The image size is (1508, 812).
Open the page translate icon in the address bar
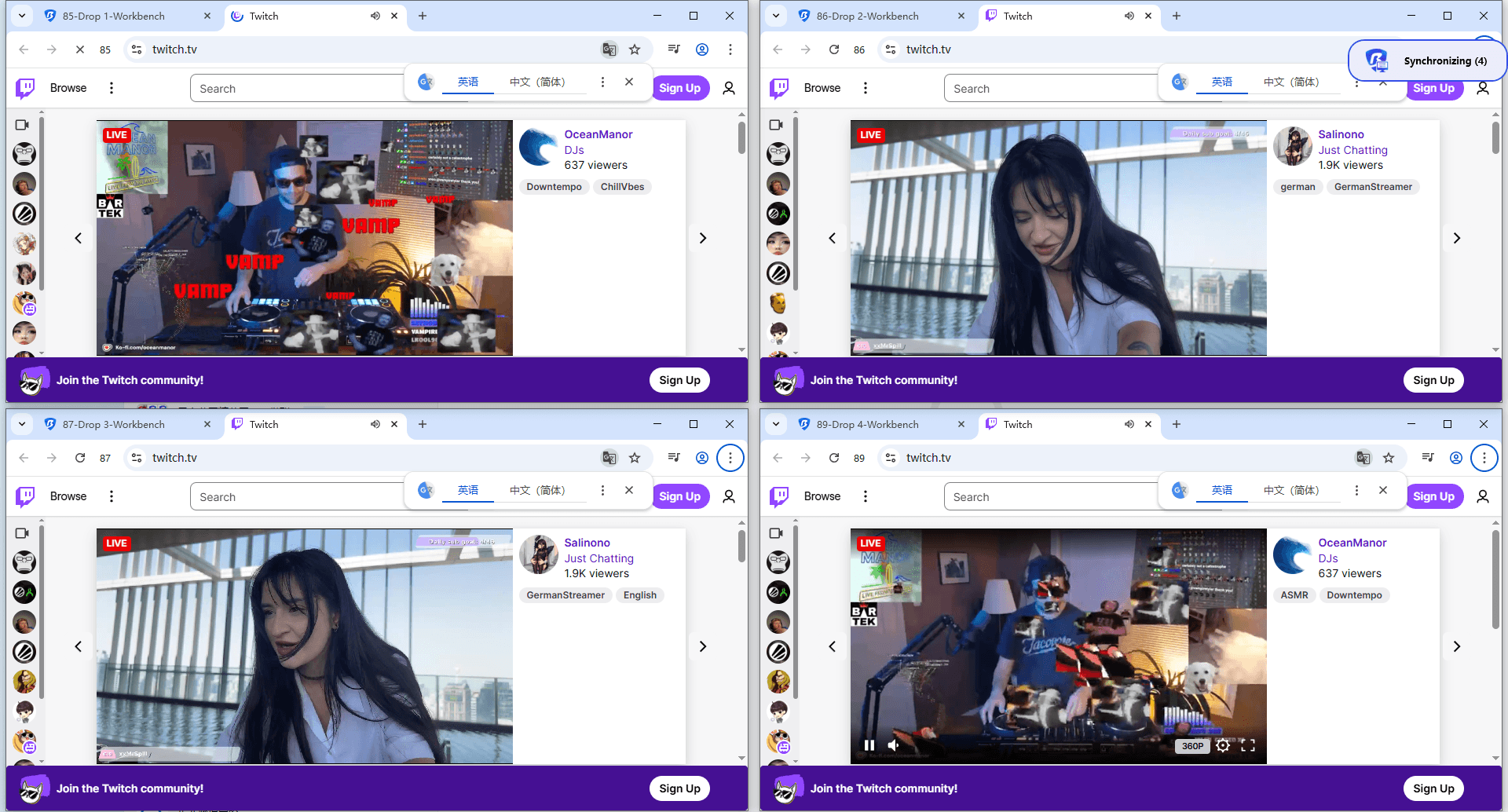pyautogui.click(x=609, y=49)
